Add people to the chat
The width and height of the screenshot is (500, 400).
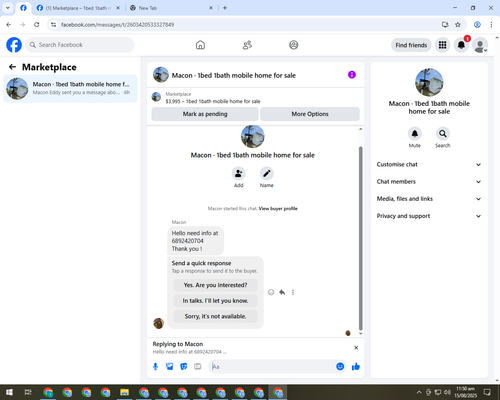[239, 174]
